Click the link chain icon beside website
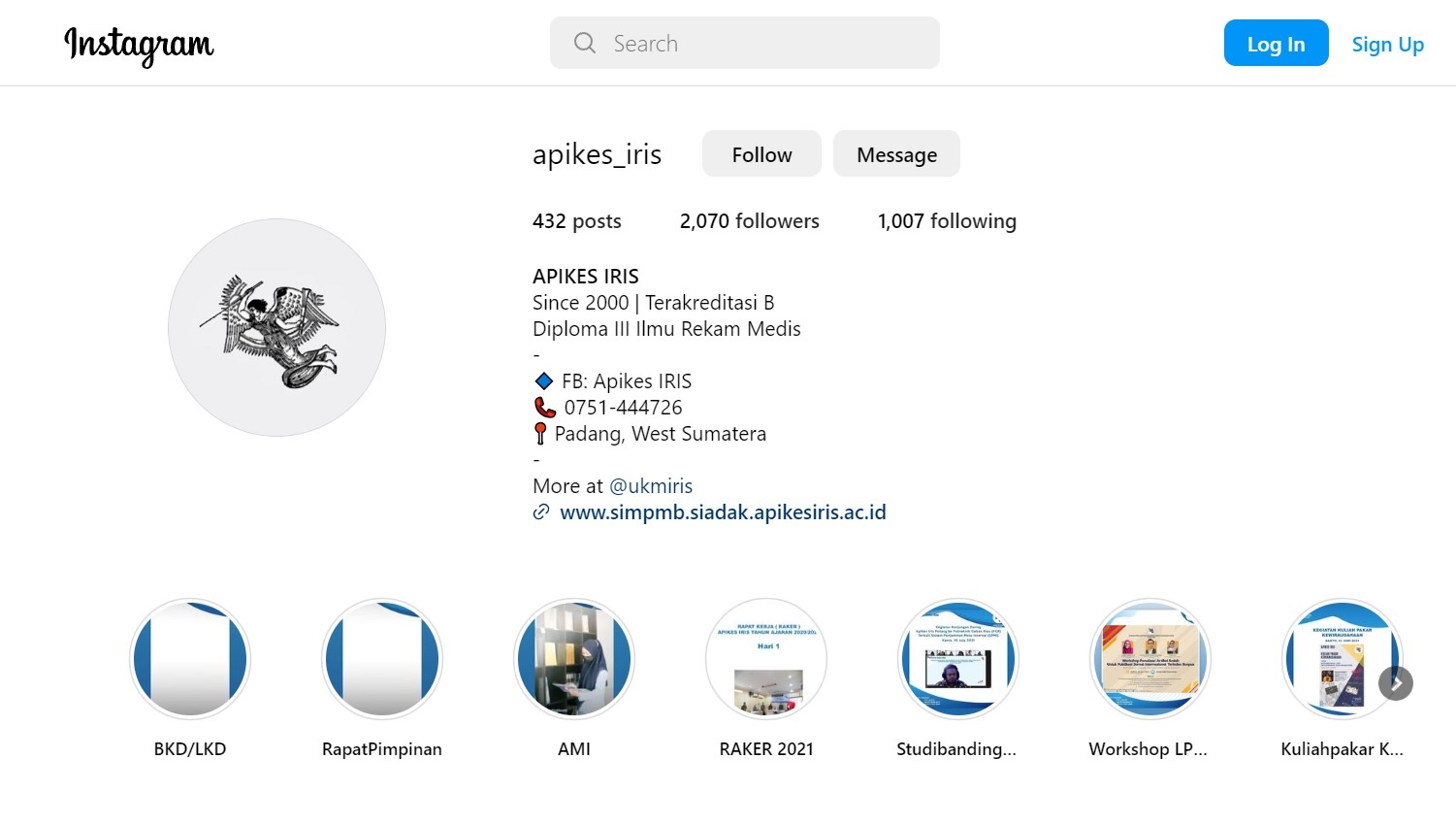 point(541,512)
